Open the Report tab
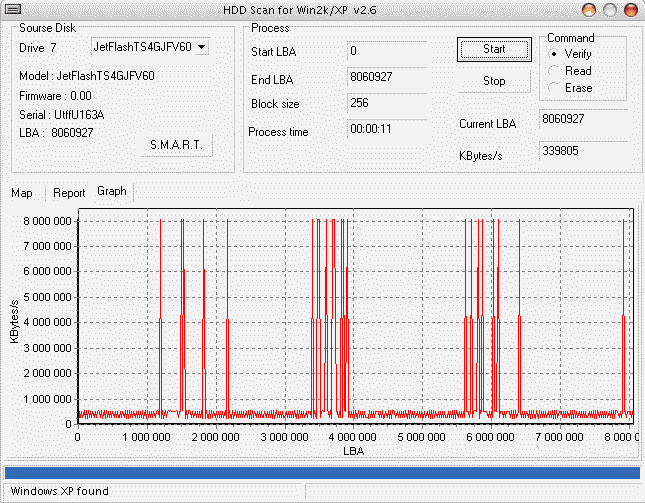 (x=69, y=192)
